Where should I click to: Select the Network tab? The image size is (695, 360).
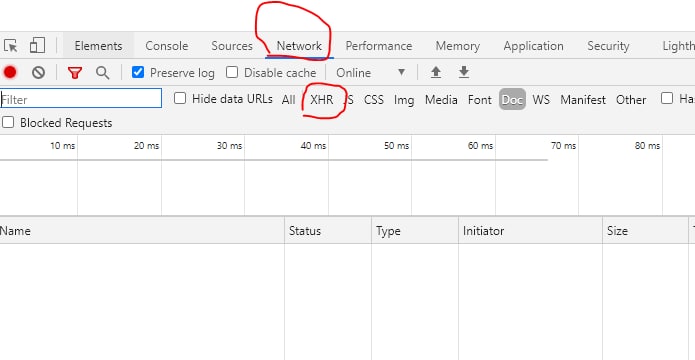(x=299, y=46)
